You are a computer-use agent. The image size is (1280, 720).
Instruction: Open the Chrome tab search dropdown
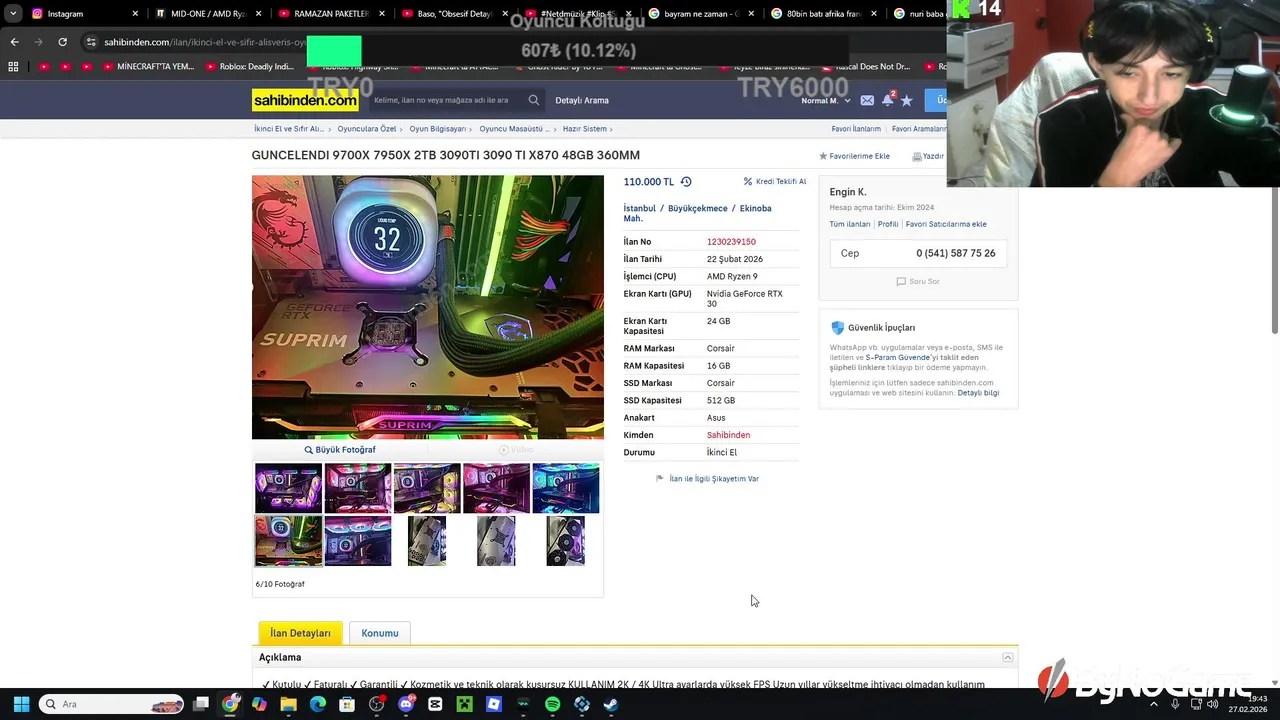pyautogui.click(x=13, y=14)
